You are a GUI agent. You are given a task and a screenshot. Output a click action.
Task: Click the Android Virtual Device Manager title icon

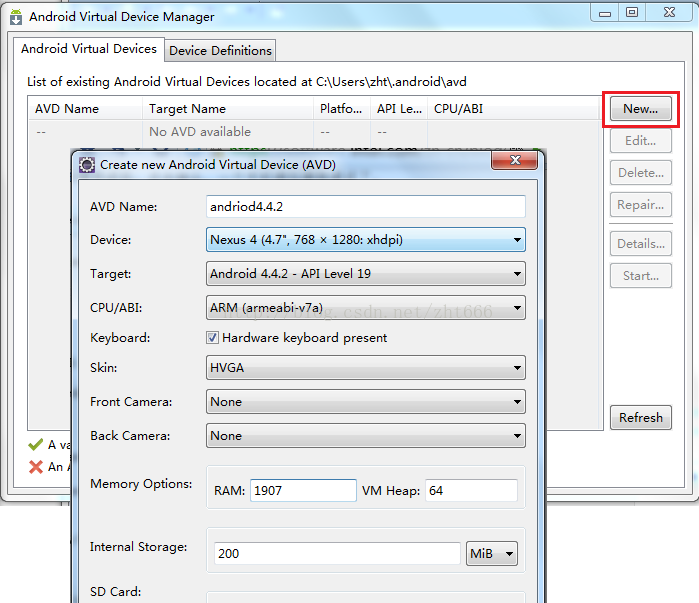click(16, 17)
